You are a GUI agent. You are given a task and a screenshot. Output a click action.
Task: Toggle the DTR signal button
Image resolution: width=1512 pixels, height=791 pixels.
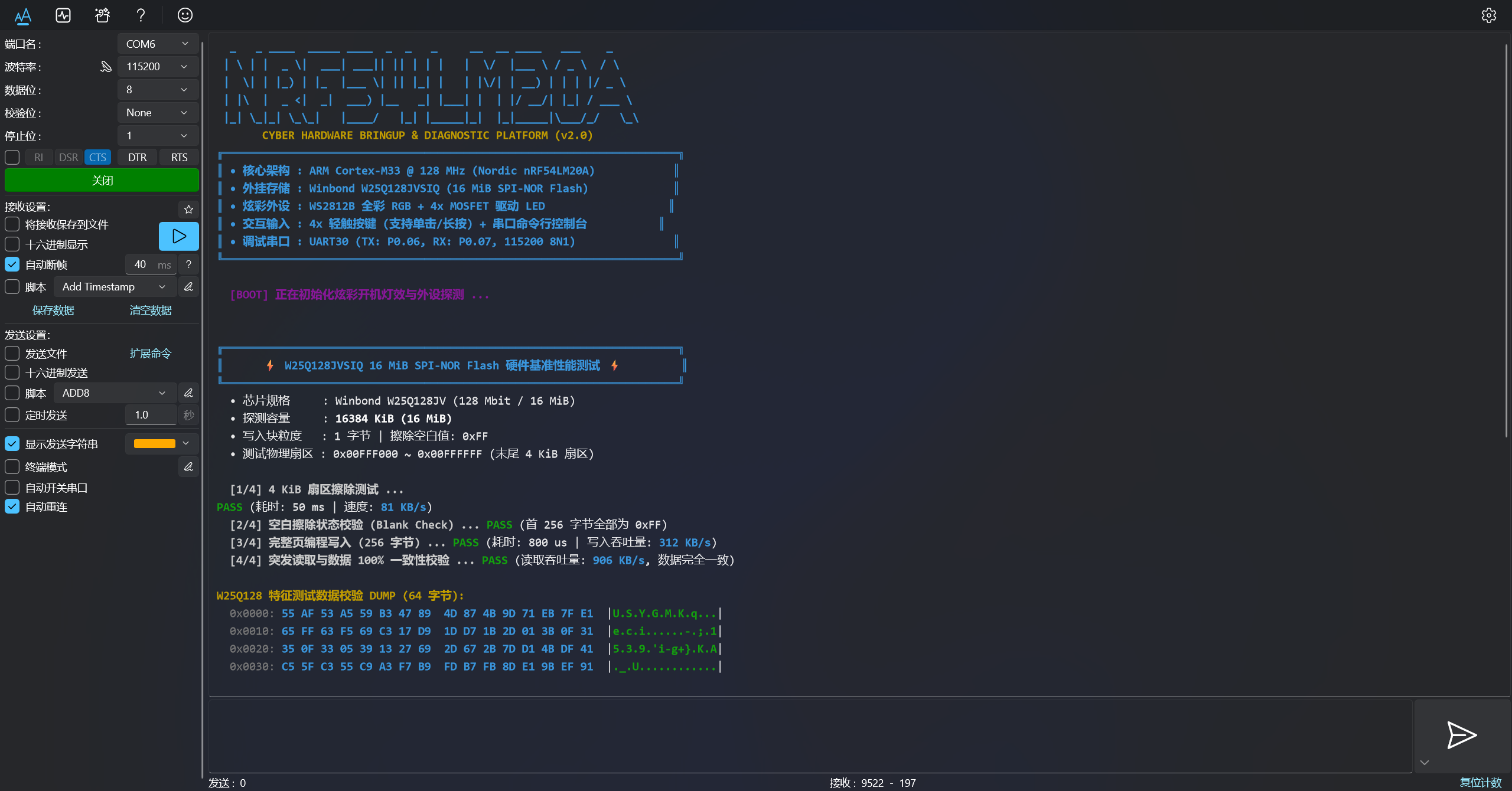(x=137, y=158)
